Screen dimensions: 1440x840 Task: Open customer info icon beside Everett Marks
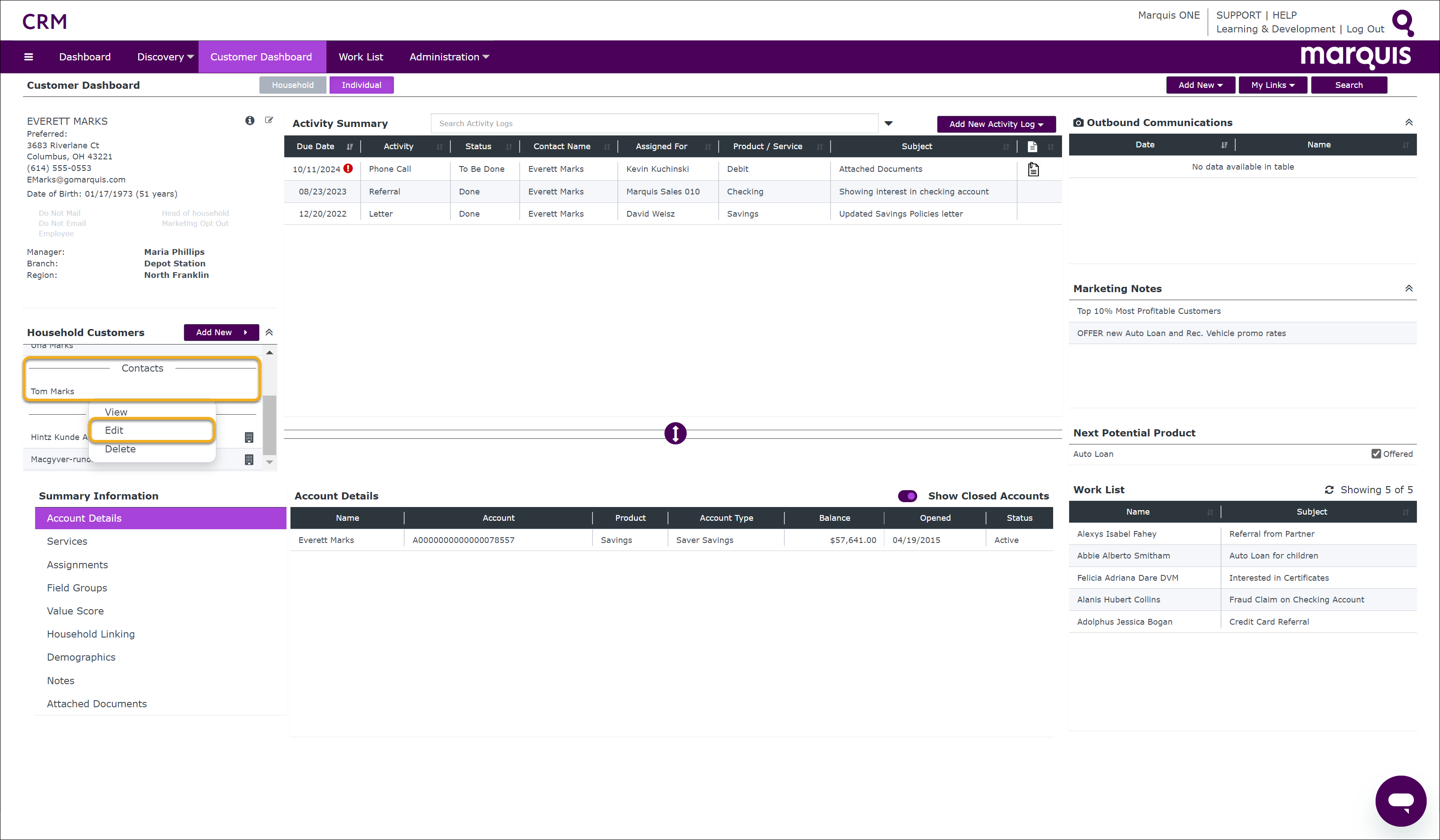coord(250,120)
